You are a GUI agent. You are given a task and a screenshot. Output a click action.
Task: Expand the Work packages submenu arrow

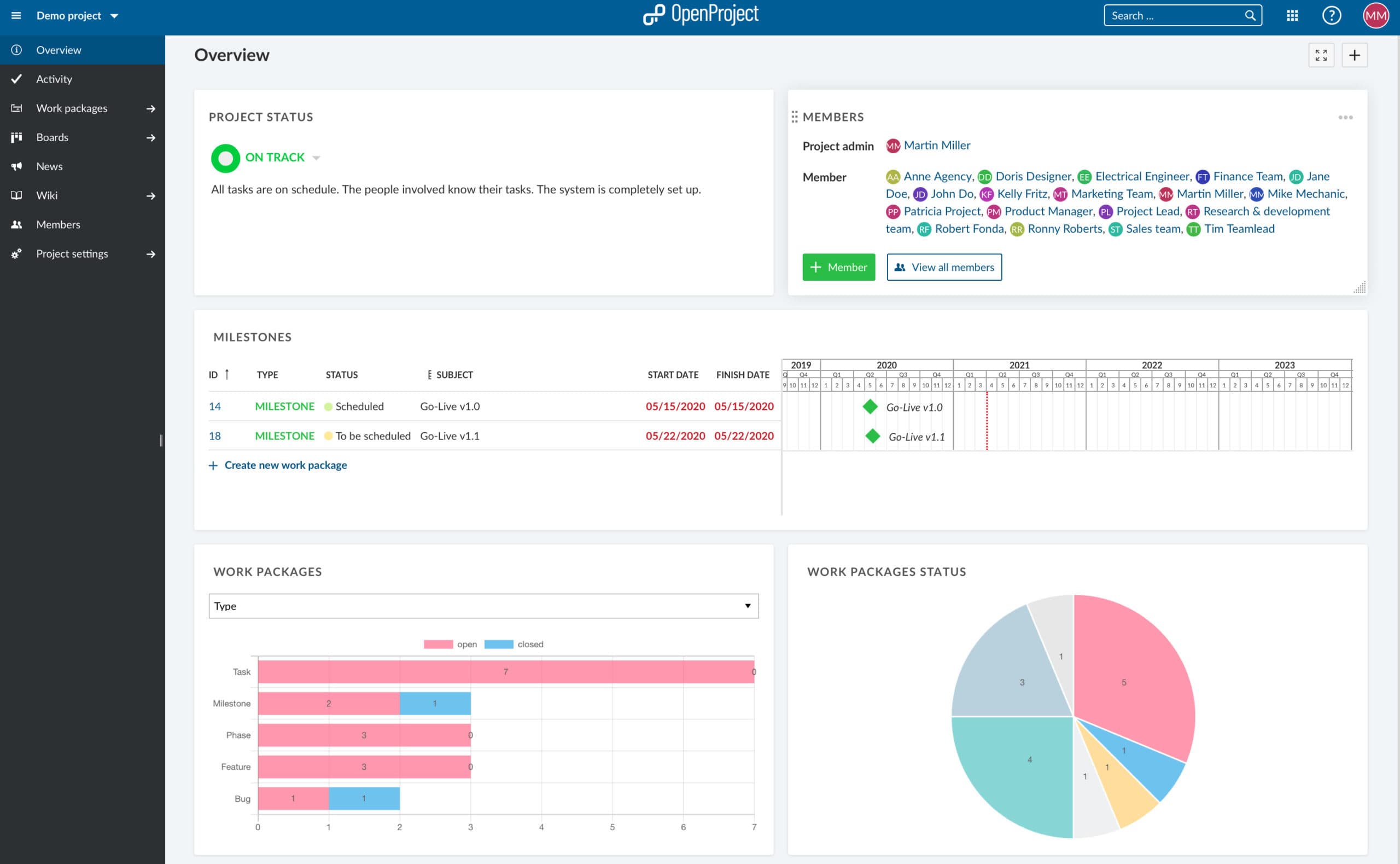[151, 108]
